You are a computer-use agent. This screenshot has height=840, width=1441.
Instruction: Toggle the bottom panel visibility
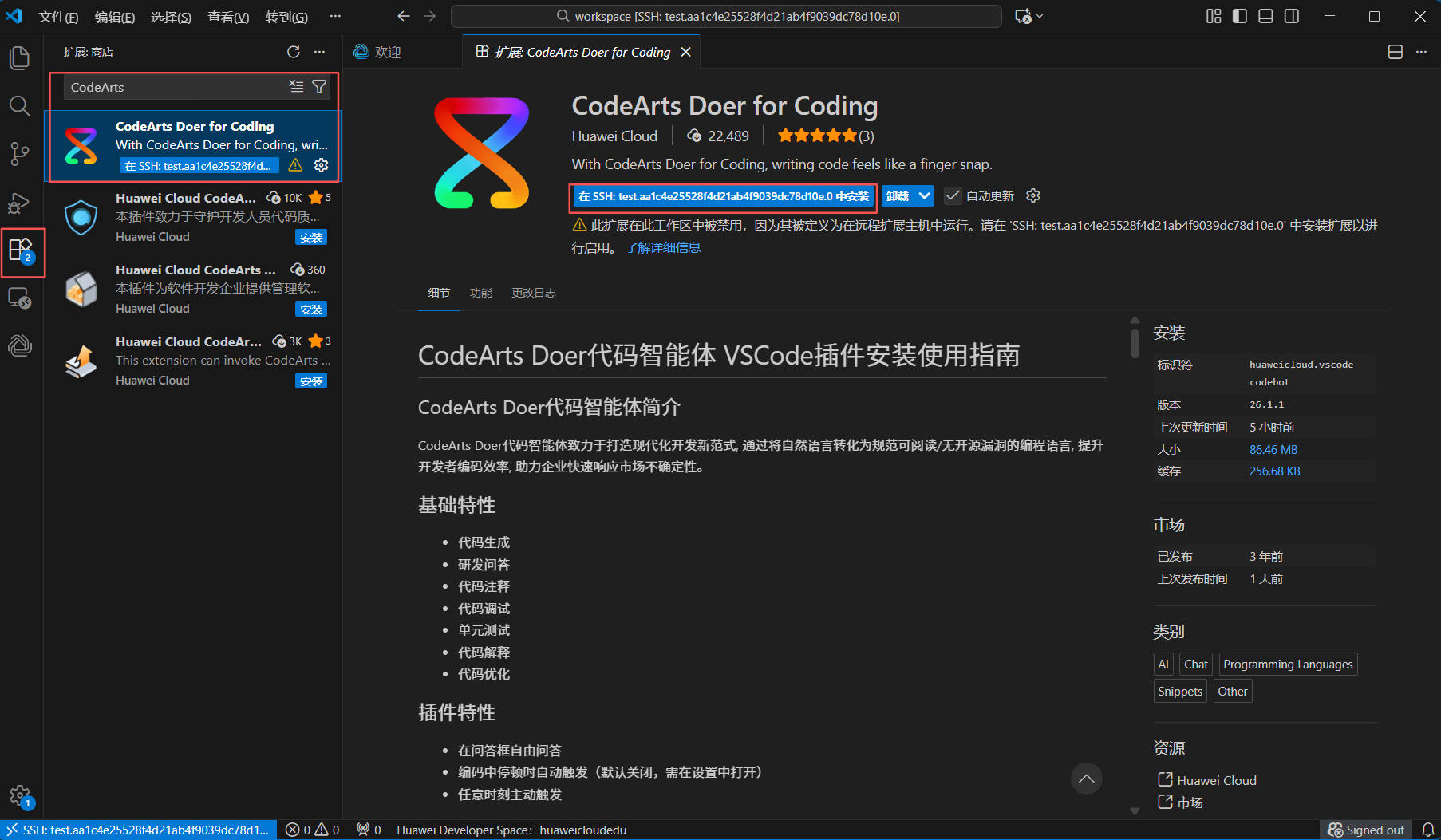click(x=1265, y=16)
